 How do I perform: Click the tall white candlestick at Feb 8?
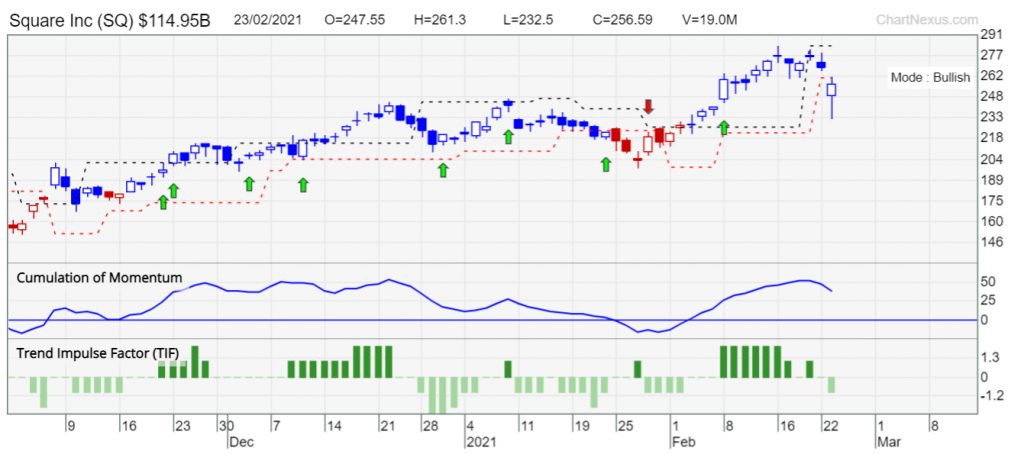(724, 89)
